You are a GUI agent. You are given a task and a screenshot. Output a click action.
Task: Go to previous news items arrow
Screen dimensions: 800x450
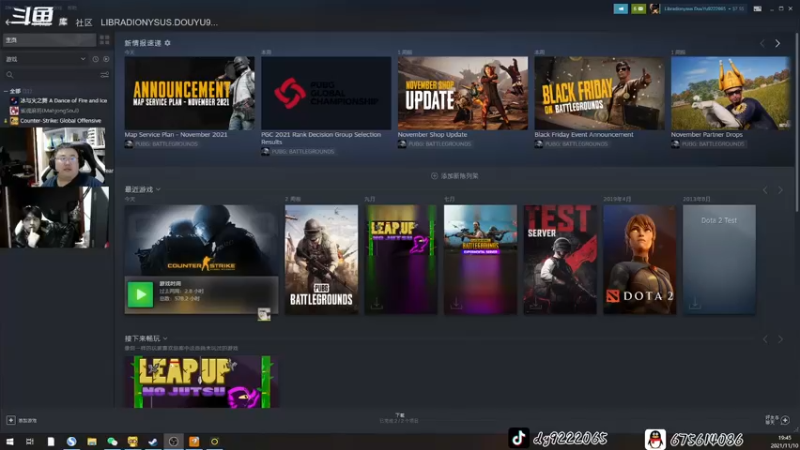[763, 43]
